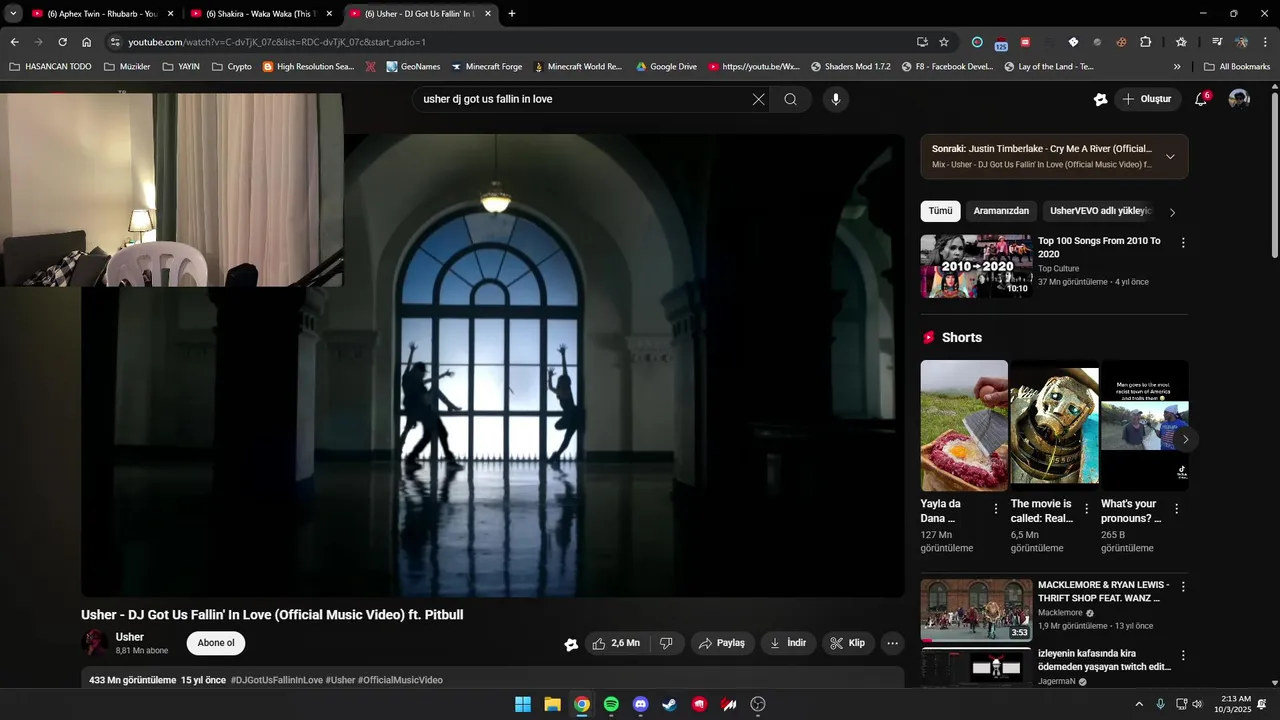Screen dimensions: 1280x720
Task: Show more filter chips with the right arrow
Action: point(1172,212)
